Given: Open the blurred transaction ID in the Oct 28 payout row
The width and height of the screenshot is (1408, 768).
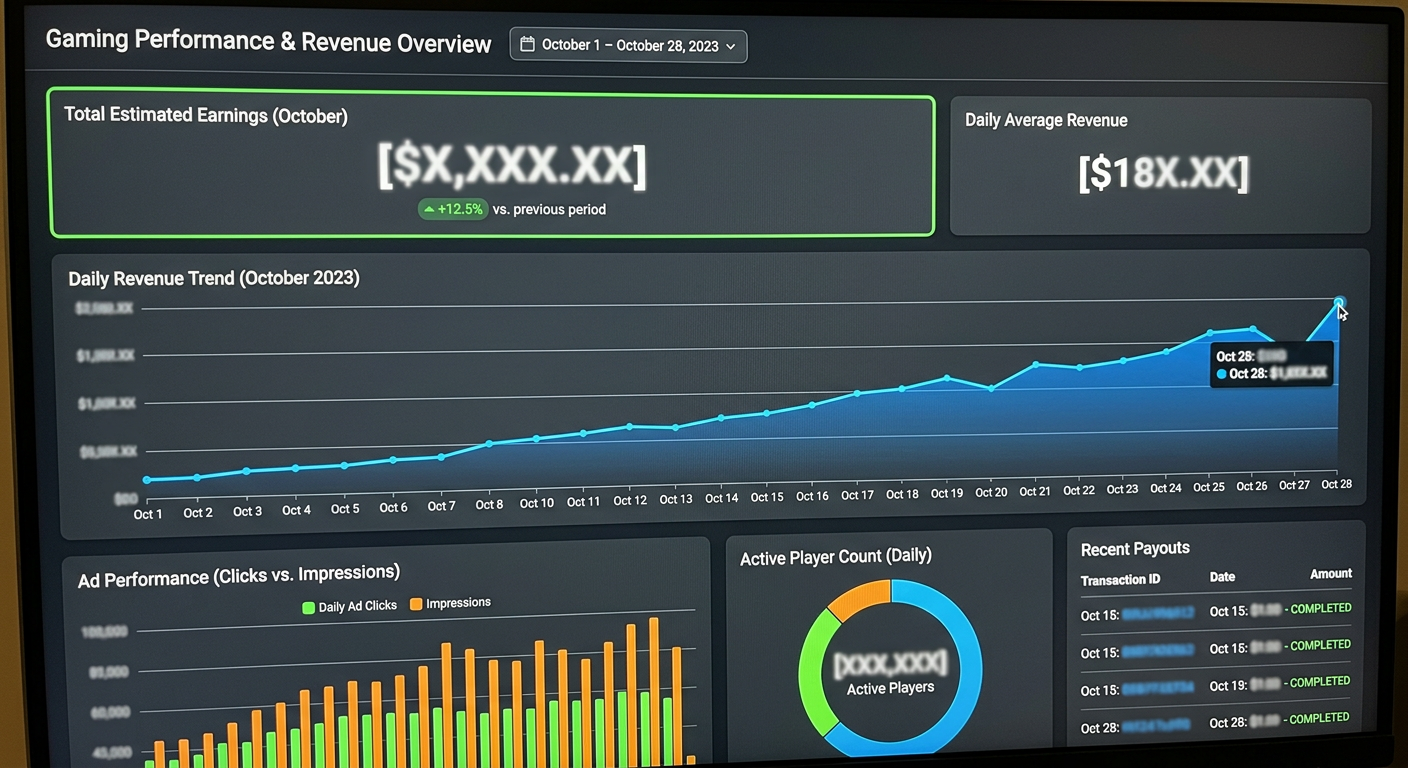Looking at the screenshot, I should tap(1157, 726).
